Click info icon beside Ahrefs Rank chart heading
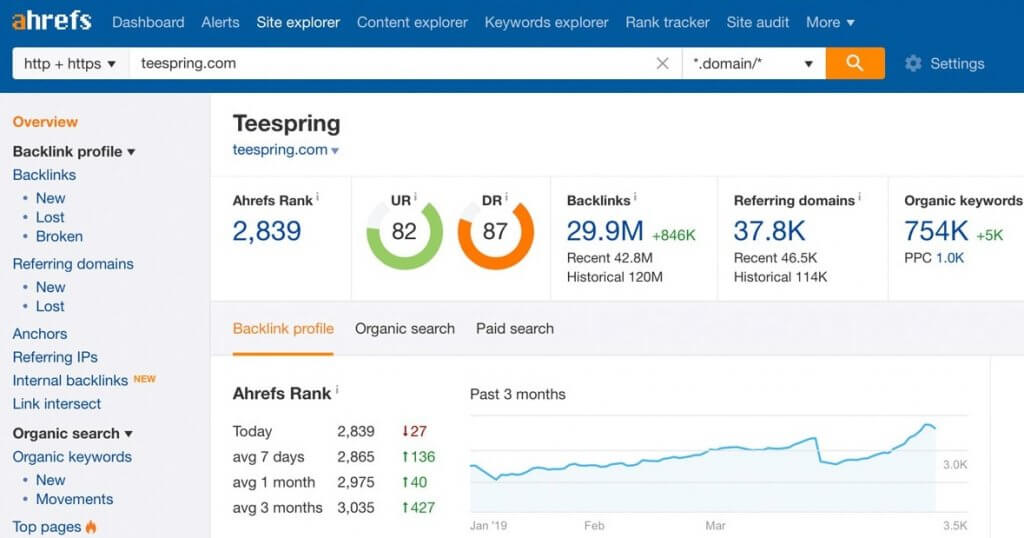The width and height of the screenshot is (1024, 538). pyautogui.click(x=337, y=389)
